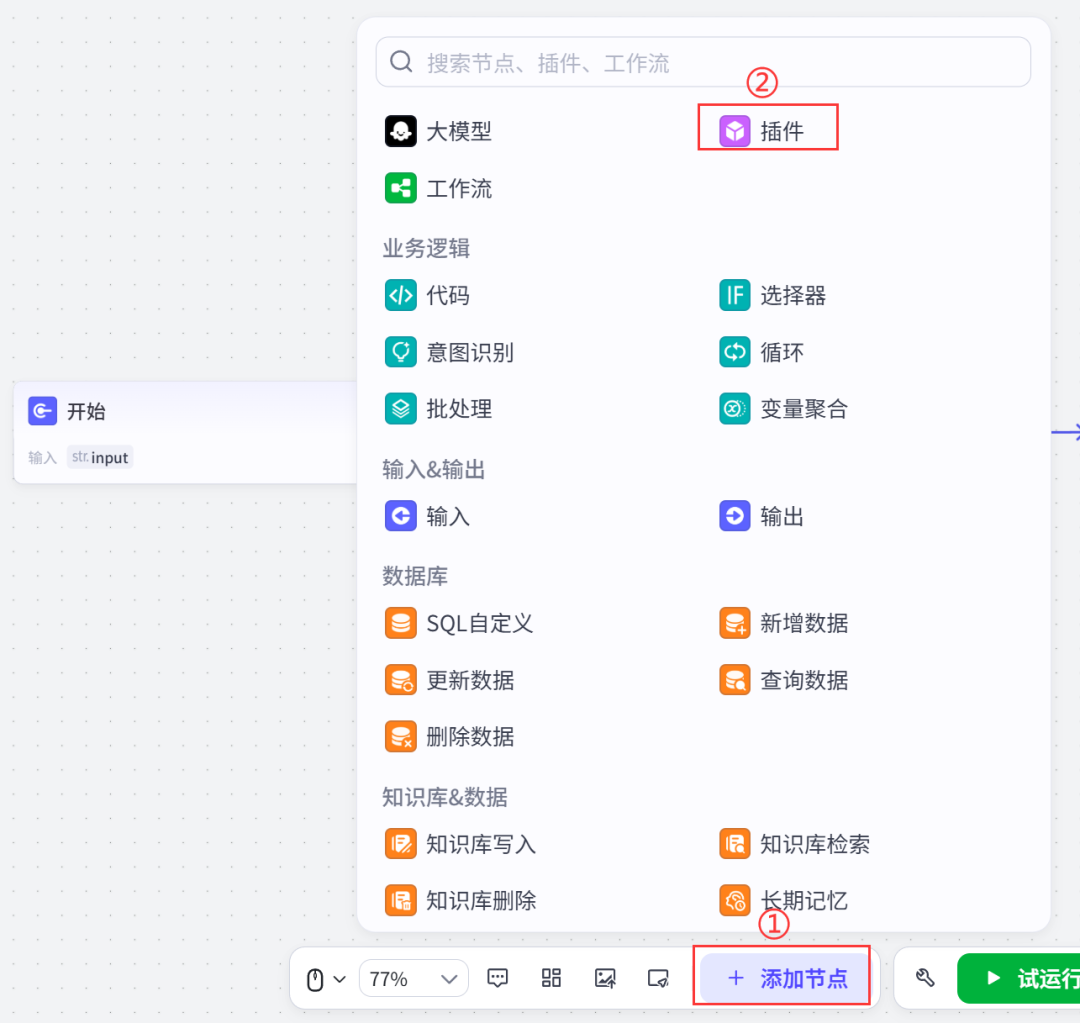Screen dimensions: 1080x1023
Task: Add an 输出 output node icon
Action: (x=734, y=516)
